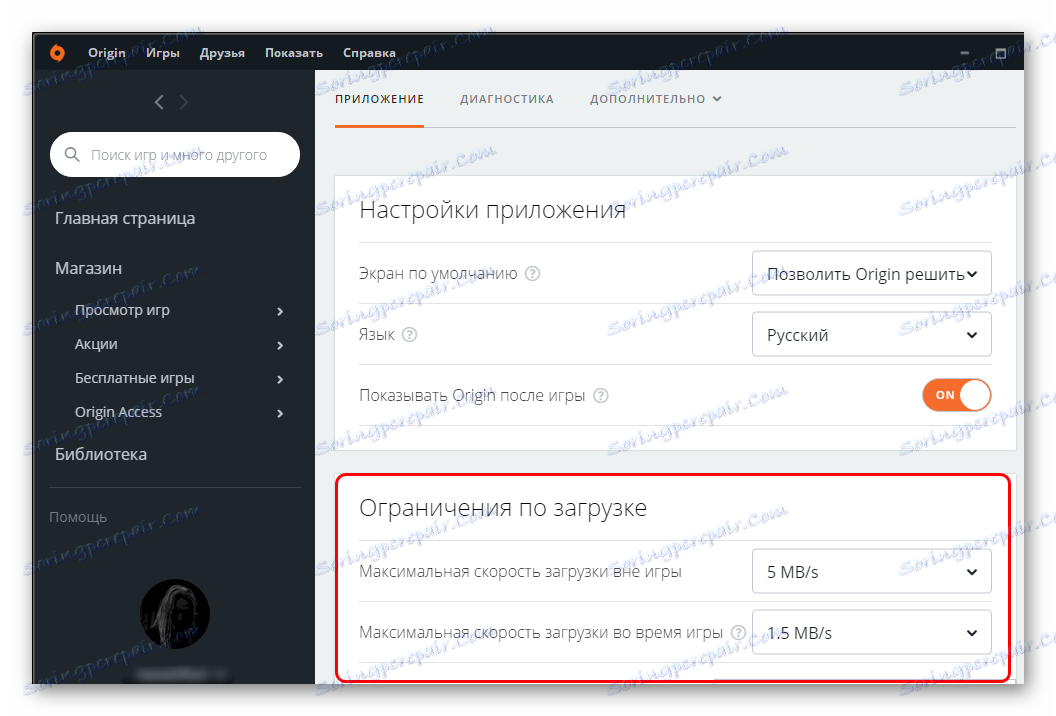Click the forward navigation arrow
1056x716 pixels.
click(x=184, y=101)
